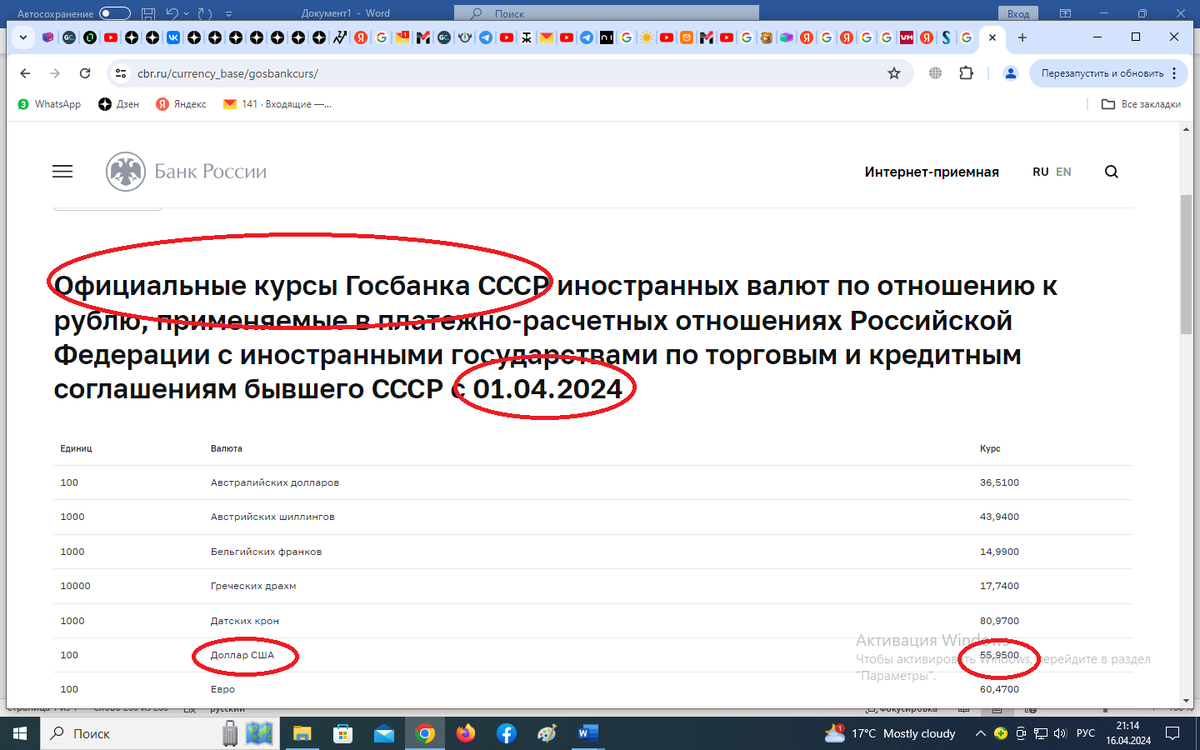Open the Дзен bookmark
The image size is (1200, 750).
click(x=119, y=104)
